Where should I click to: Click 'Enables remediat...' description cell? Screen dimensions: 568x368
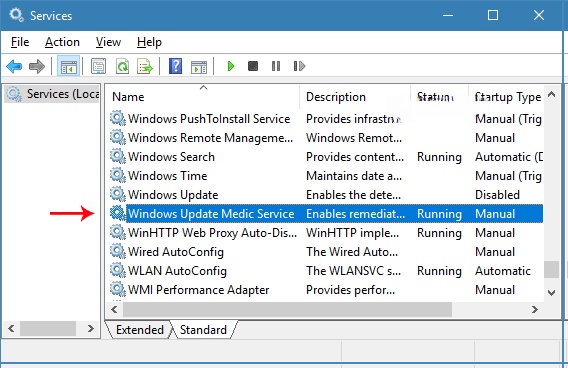click(x=355, y=214)
